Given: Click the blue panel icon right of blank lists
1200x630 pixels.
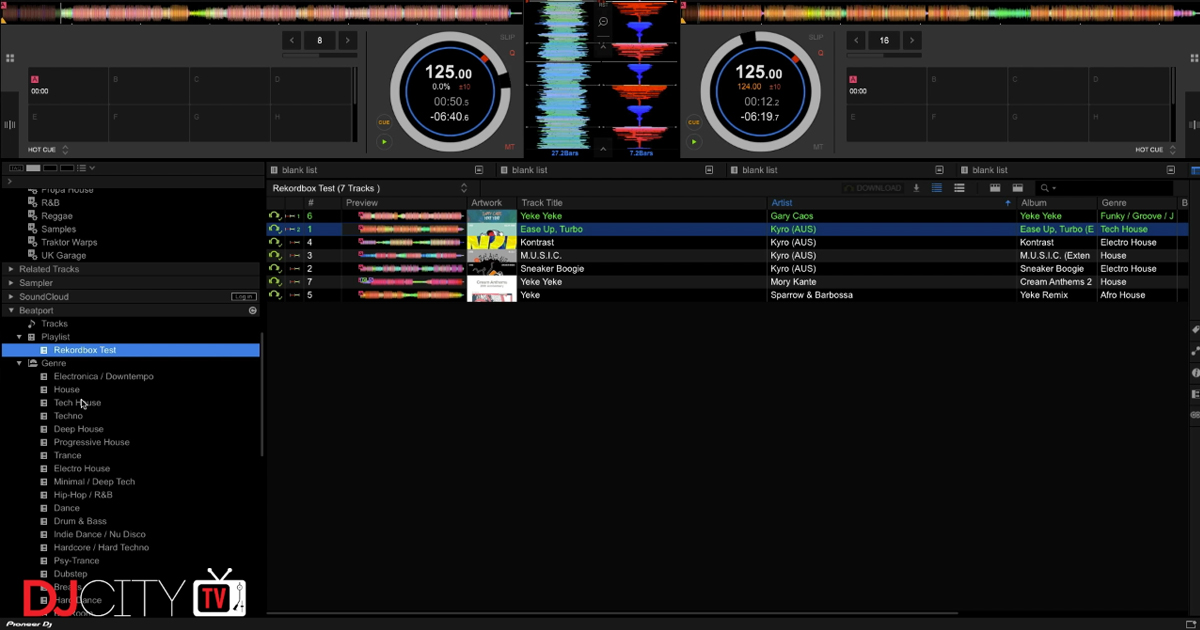Looking at the screenshot, I should pos(1194,170).
